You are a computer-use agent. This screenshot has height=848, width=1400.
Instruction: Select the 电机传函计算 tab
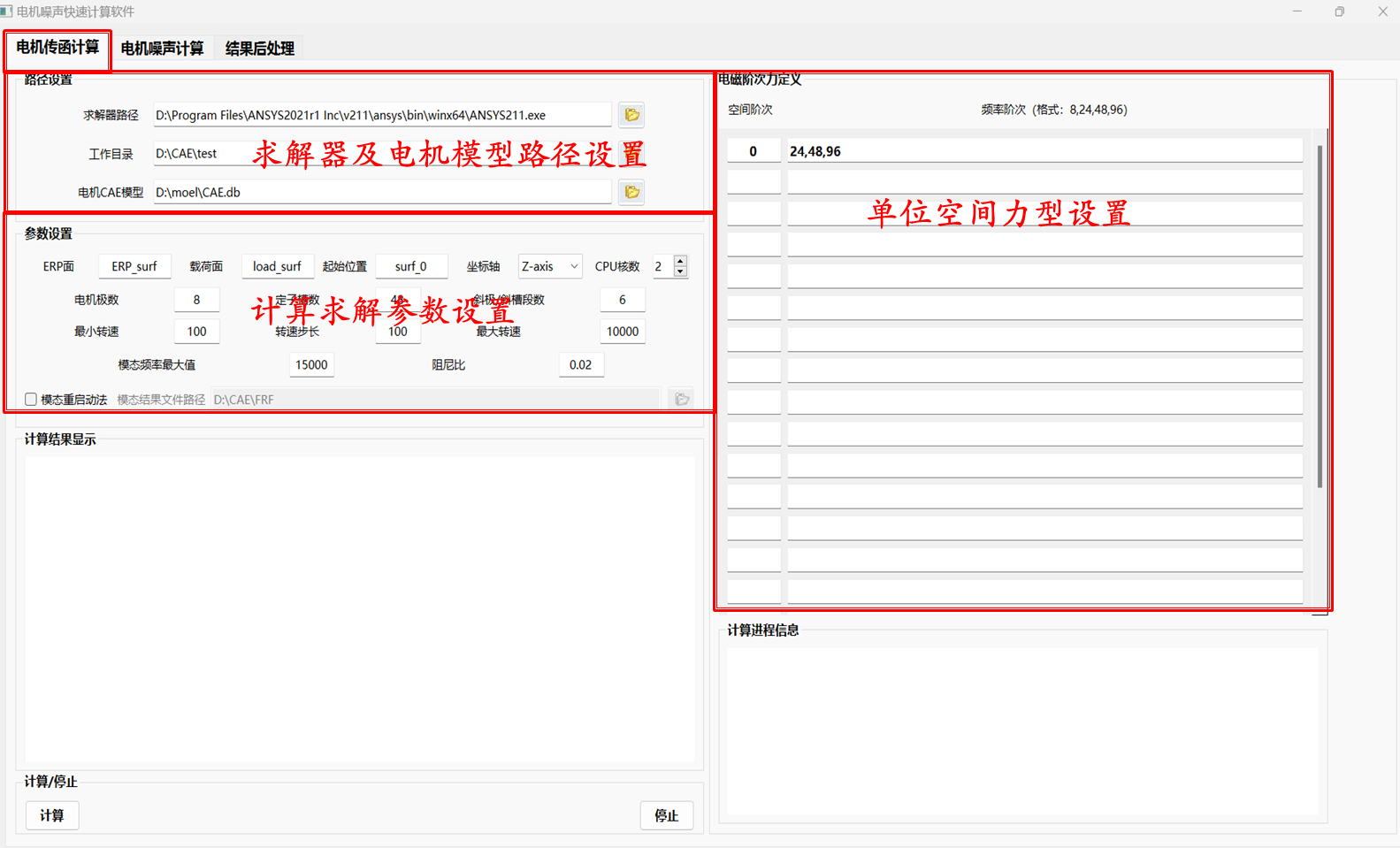tap(57, 48)
